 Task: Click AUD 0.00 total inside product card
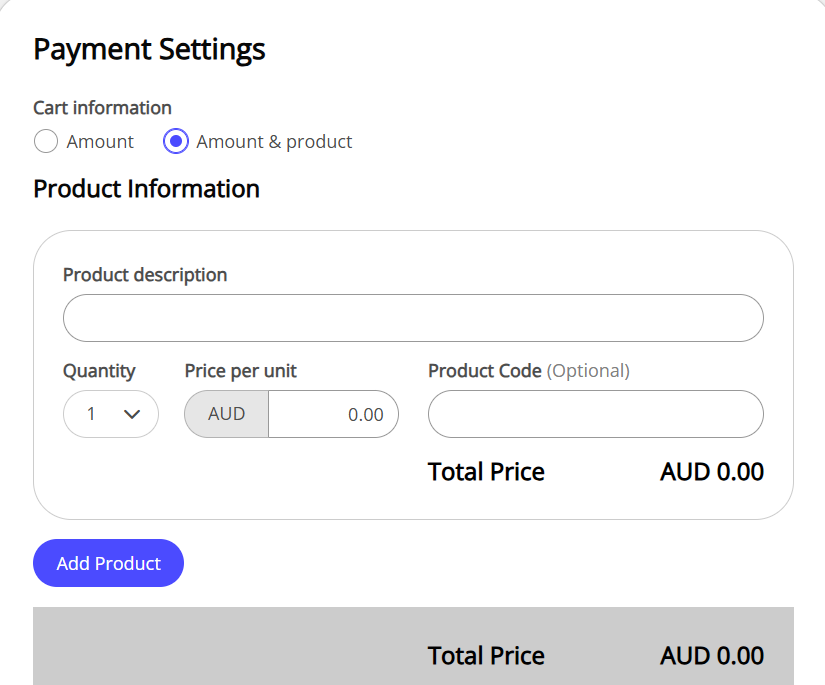click(x=712, y=472)
